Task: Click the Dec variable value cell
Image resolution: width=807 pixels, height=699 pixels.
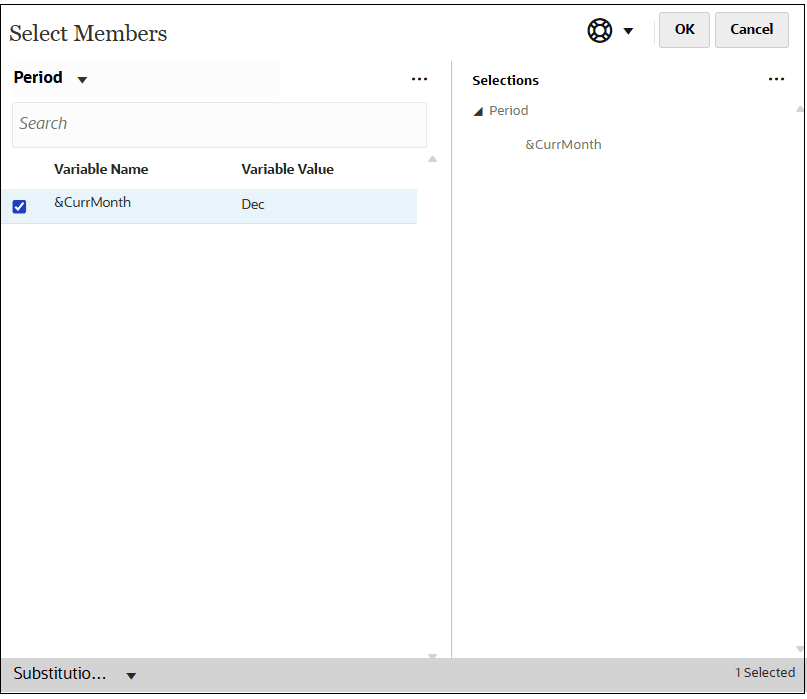Action: (x=252, y=204)
